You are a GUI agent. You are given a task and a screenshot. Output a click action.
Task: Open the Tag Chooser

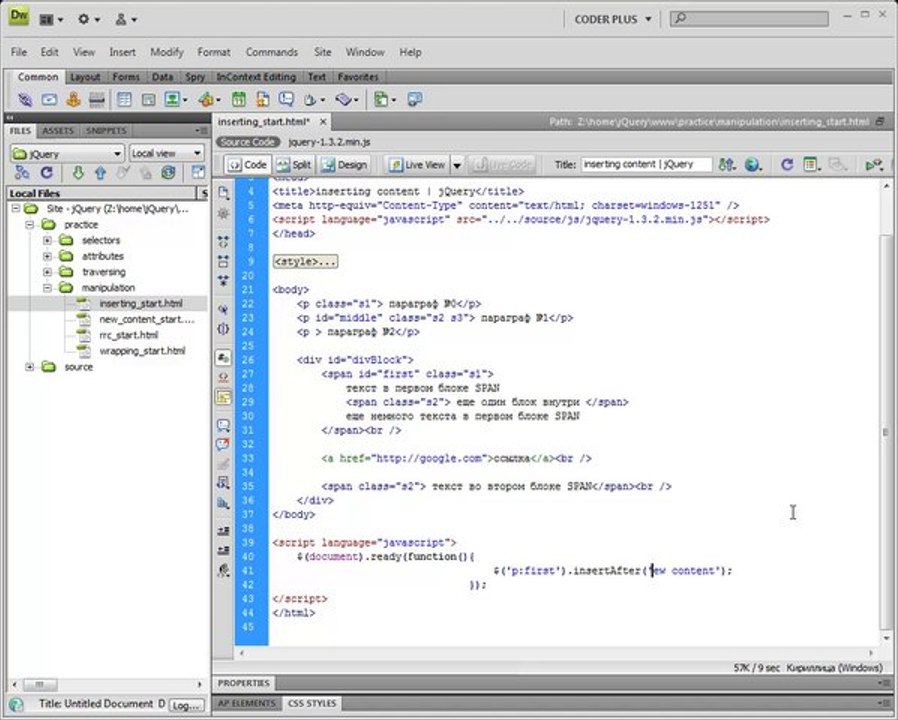coord(415,100)
